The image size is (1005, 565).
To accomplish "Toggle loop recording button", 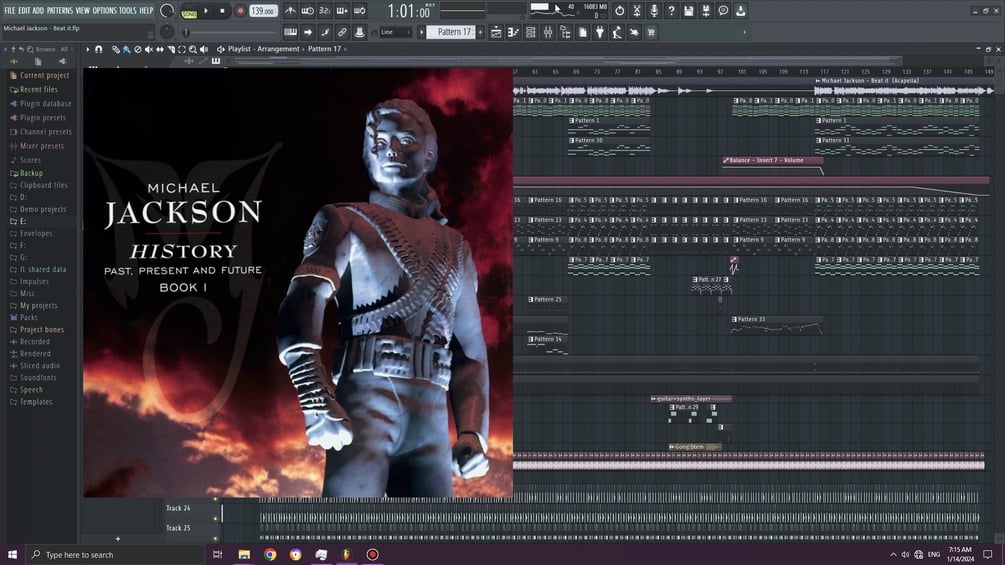I will (360, 11).
